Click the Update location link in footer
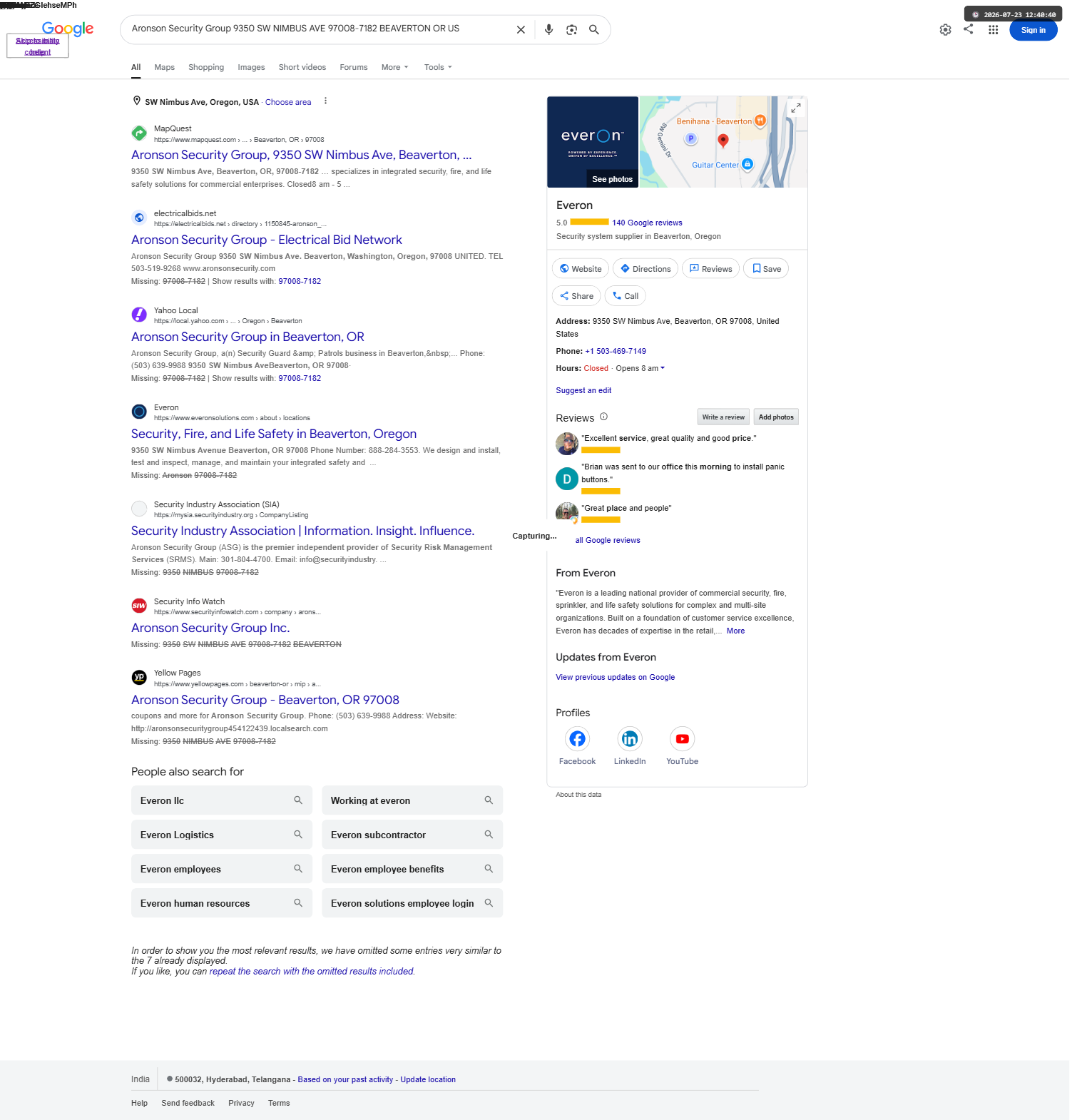 [428, 1079]
